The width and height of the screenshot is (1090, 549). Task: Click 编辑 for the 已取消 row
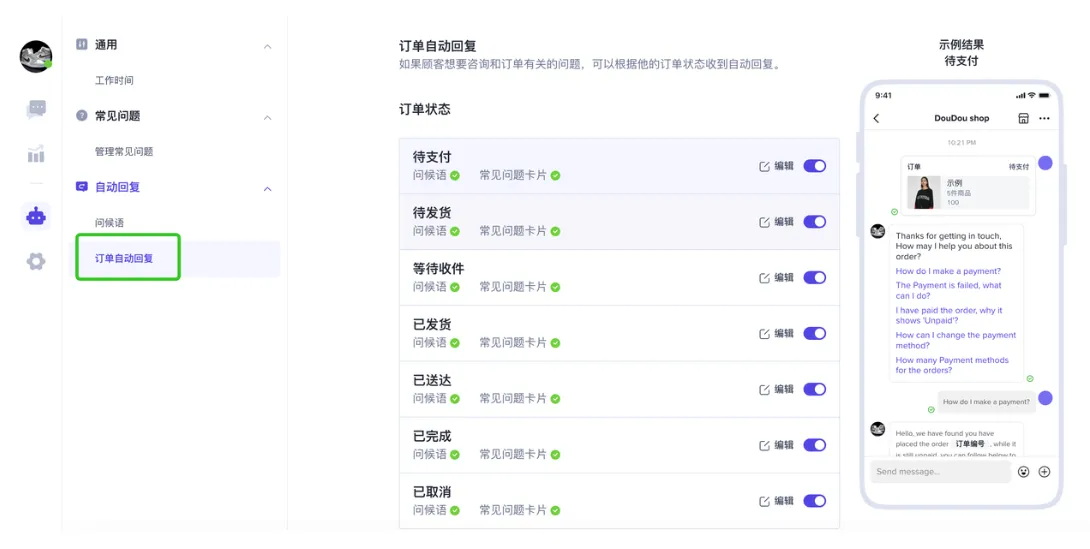click(x=783, y=501)
